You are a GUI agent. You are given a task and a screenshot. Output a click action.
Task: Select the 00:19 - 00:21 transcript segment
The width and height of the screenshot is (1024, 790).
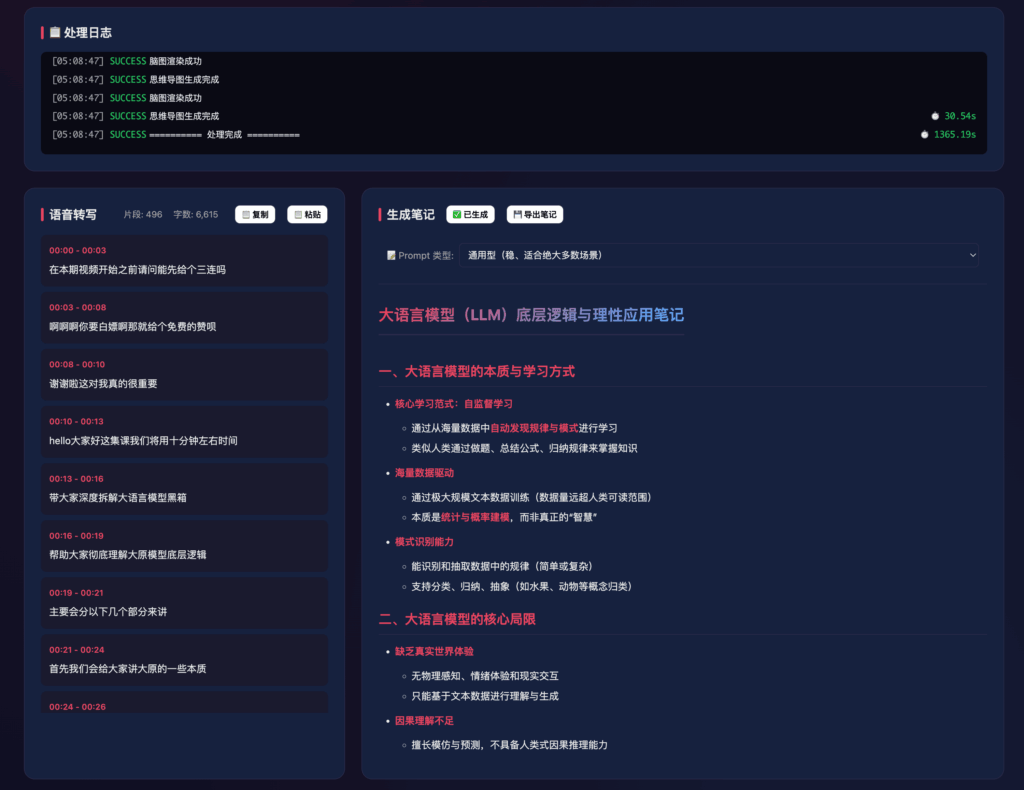point(184,602)
